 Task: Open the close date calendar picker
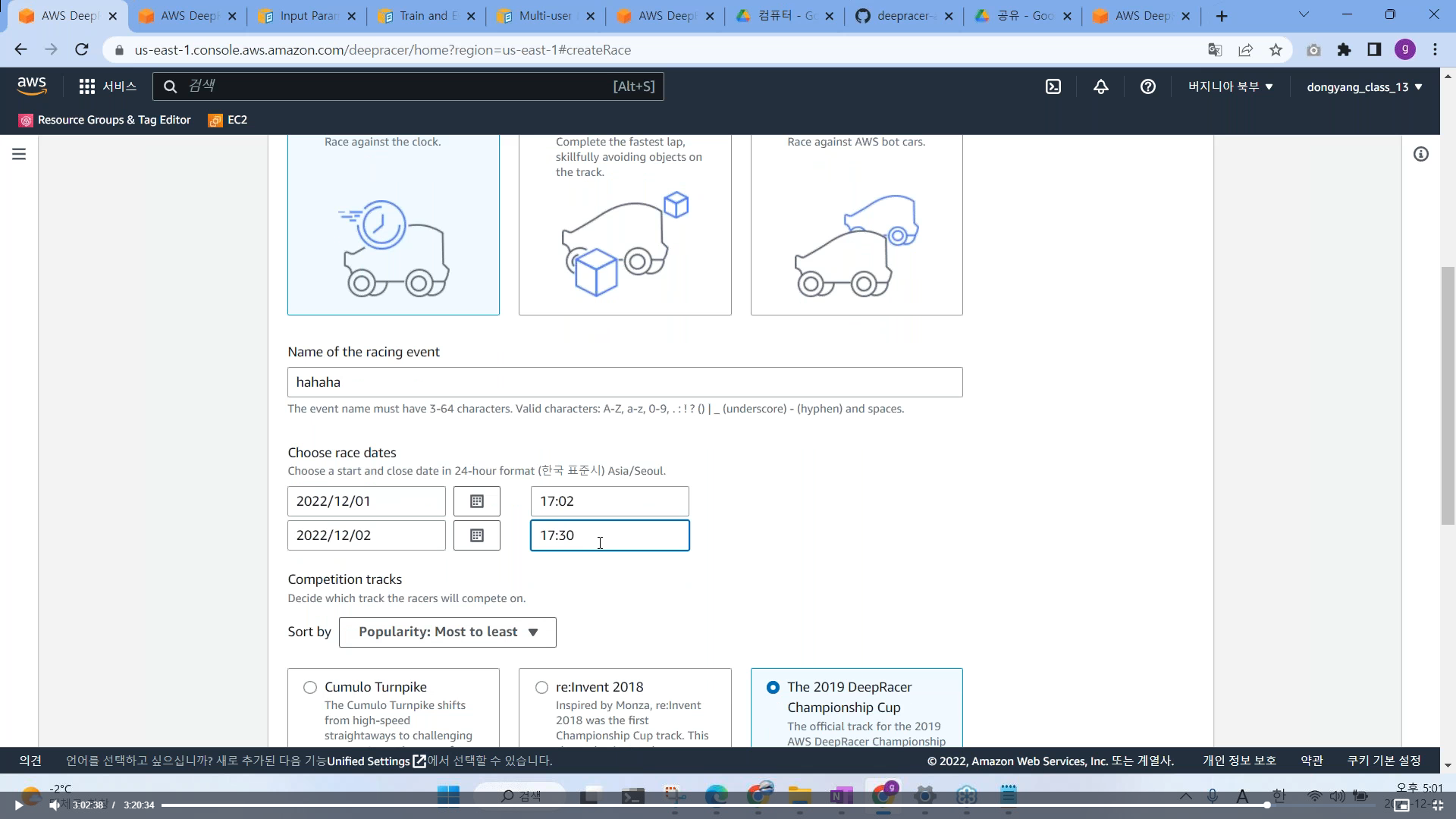point(476,535)
